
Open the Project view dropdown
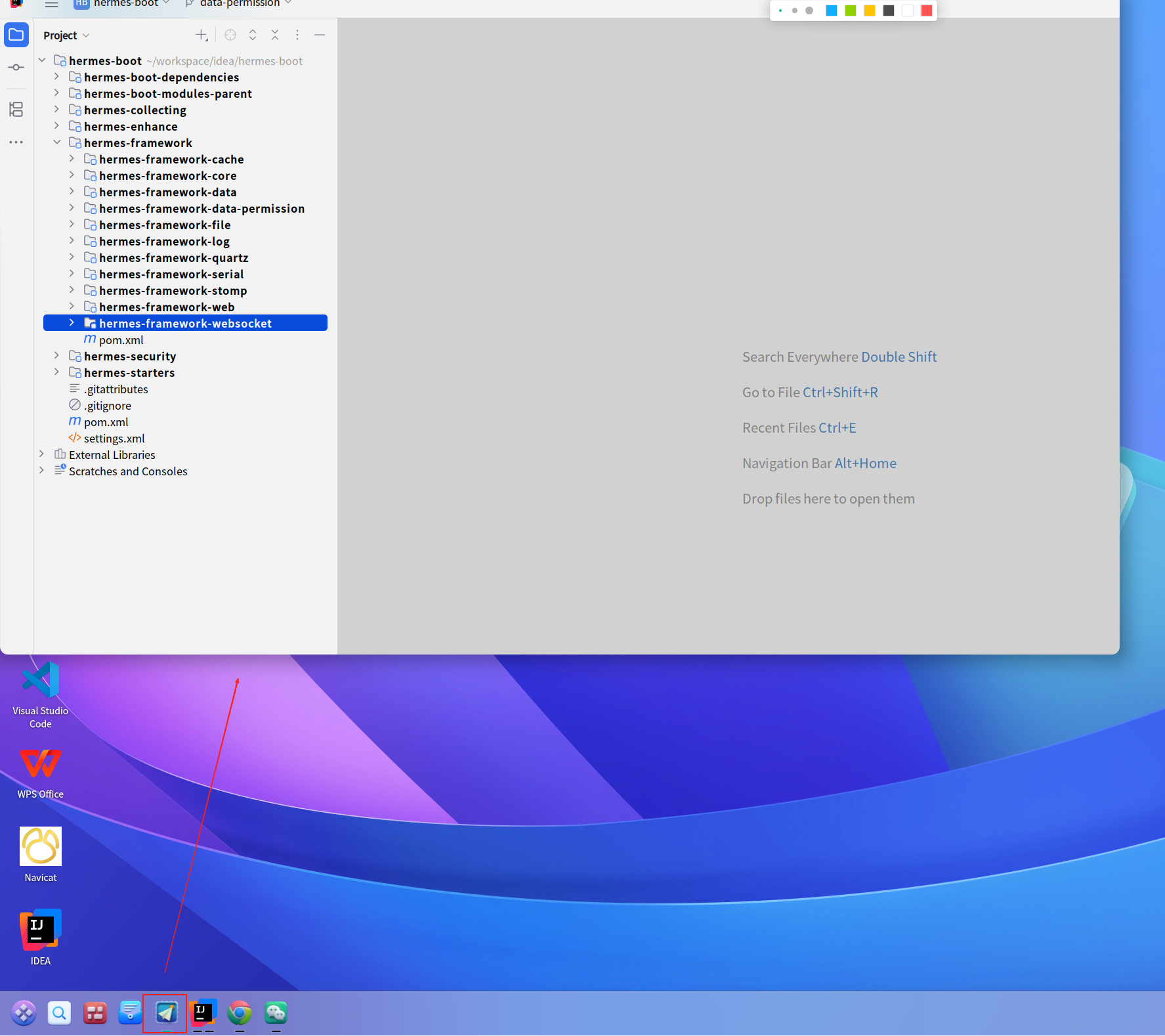[66, 35]
